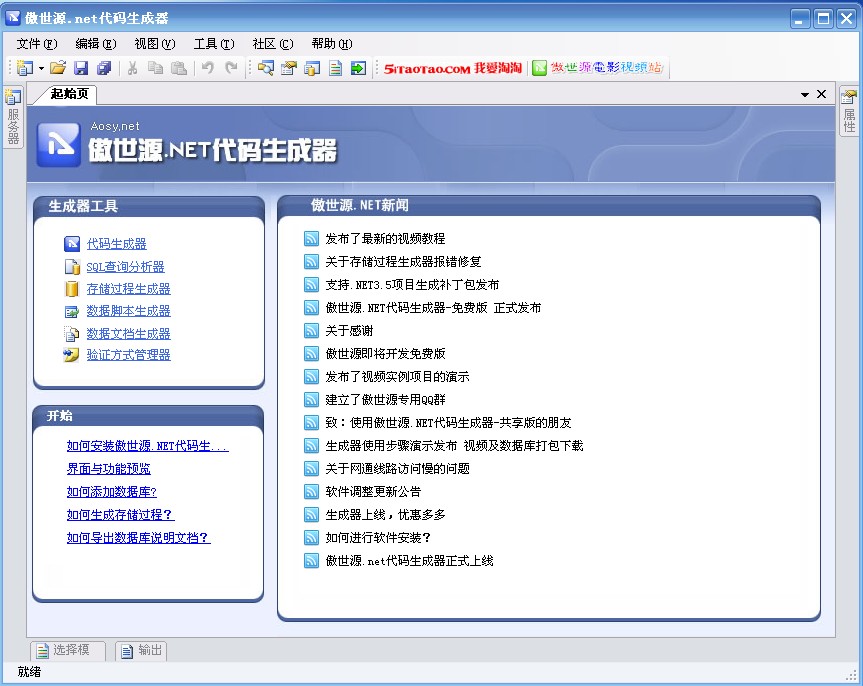Open the 工具(T) menu
This screenshot has width=863, height=686.
tap(214, 44)
